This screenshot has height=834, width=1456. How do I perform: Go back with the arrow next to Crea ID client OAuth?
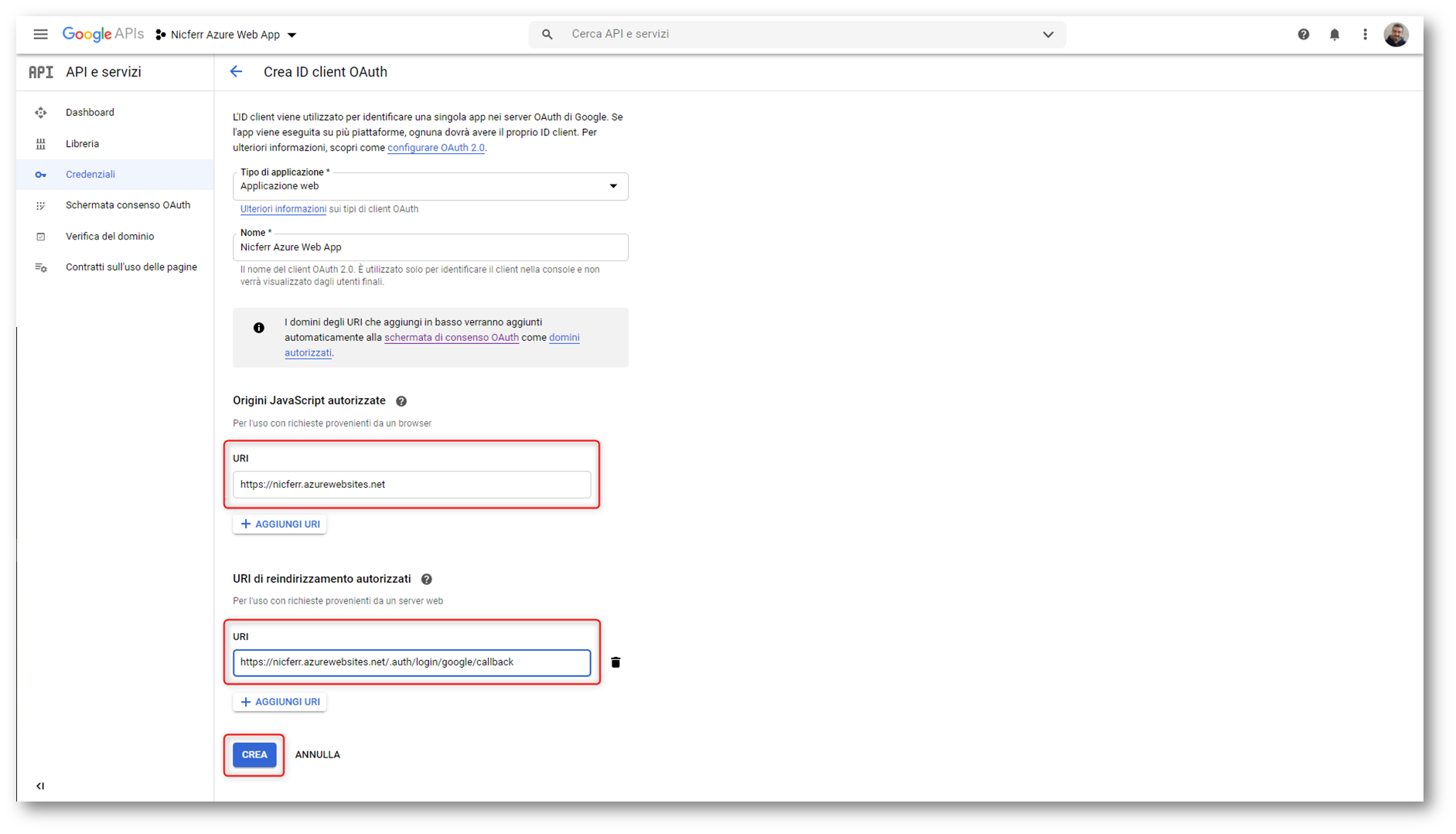pyautogui.click(x=236, y=72)
